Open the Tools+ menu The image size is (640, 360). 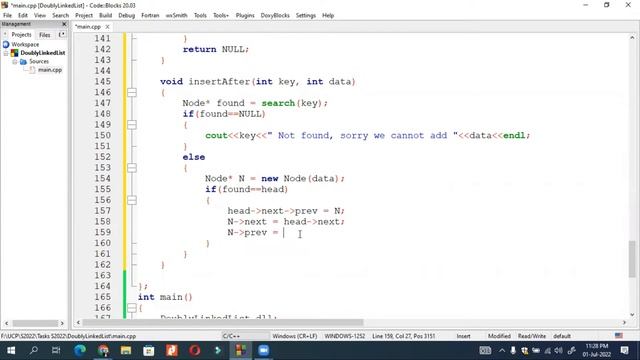click(x=221, y=15)
